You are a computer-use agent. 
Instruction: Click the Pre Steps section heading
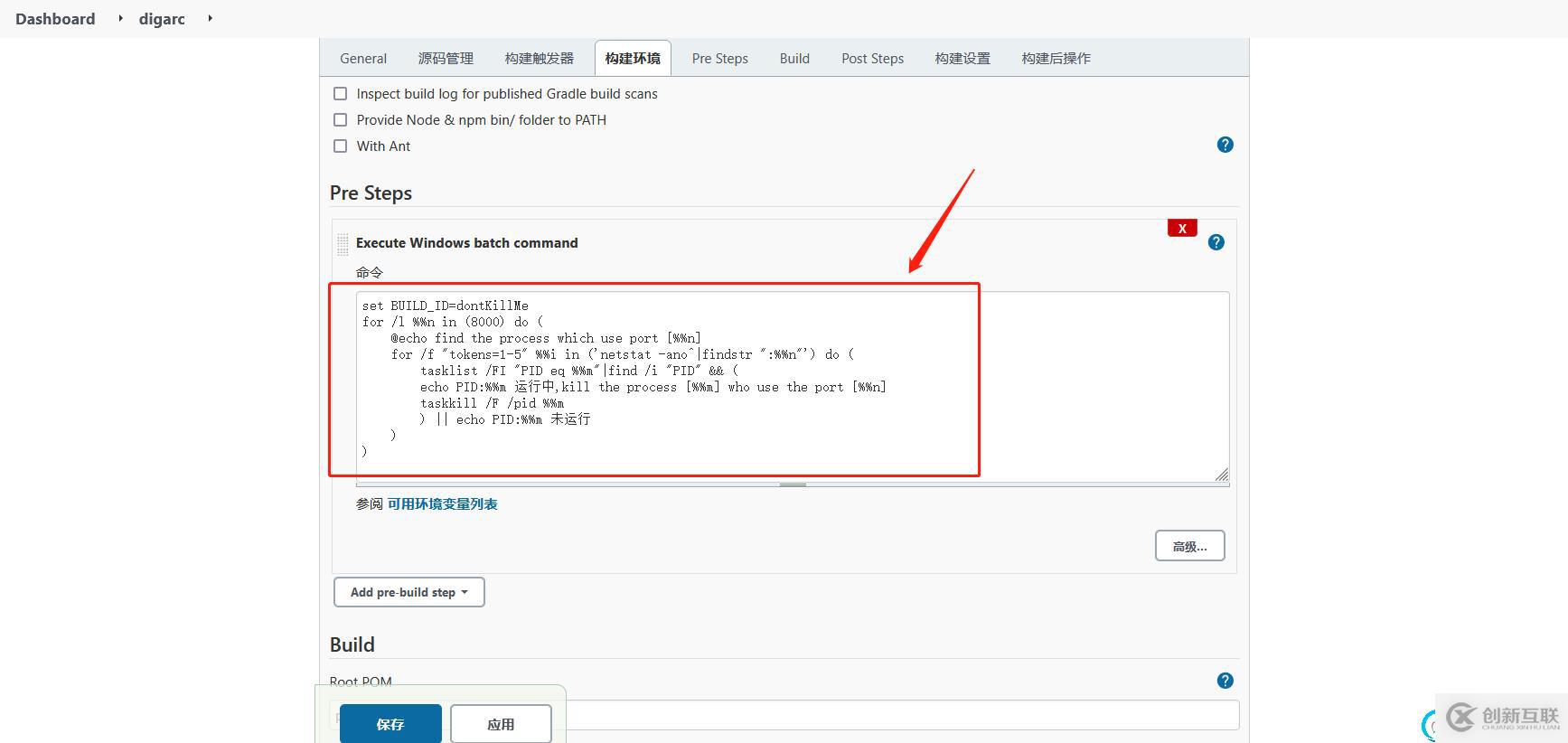[371, 193]
